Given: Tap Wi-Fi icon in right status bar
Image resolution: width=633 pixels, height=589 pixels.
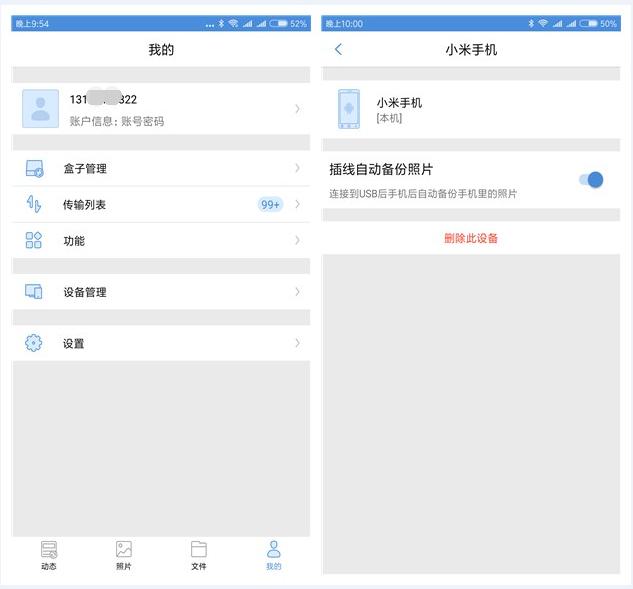Looking at the screenshot, I should (x=543, y=23).
